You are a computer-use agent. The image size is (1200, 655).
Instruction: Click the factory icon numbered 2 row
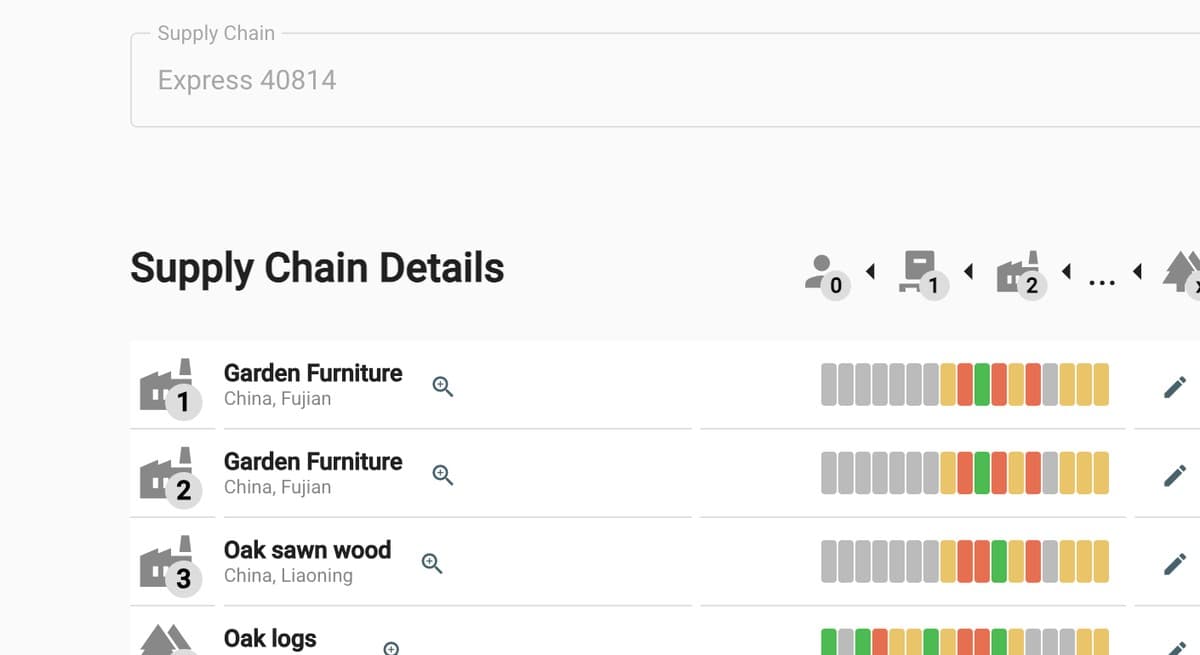pos(166,475)
